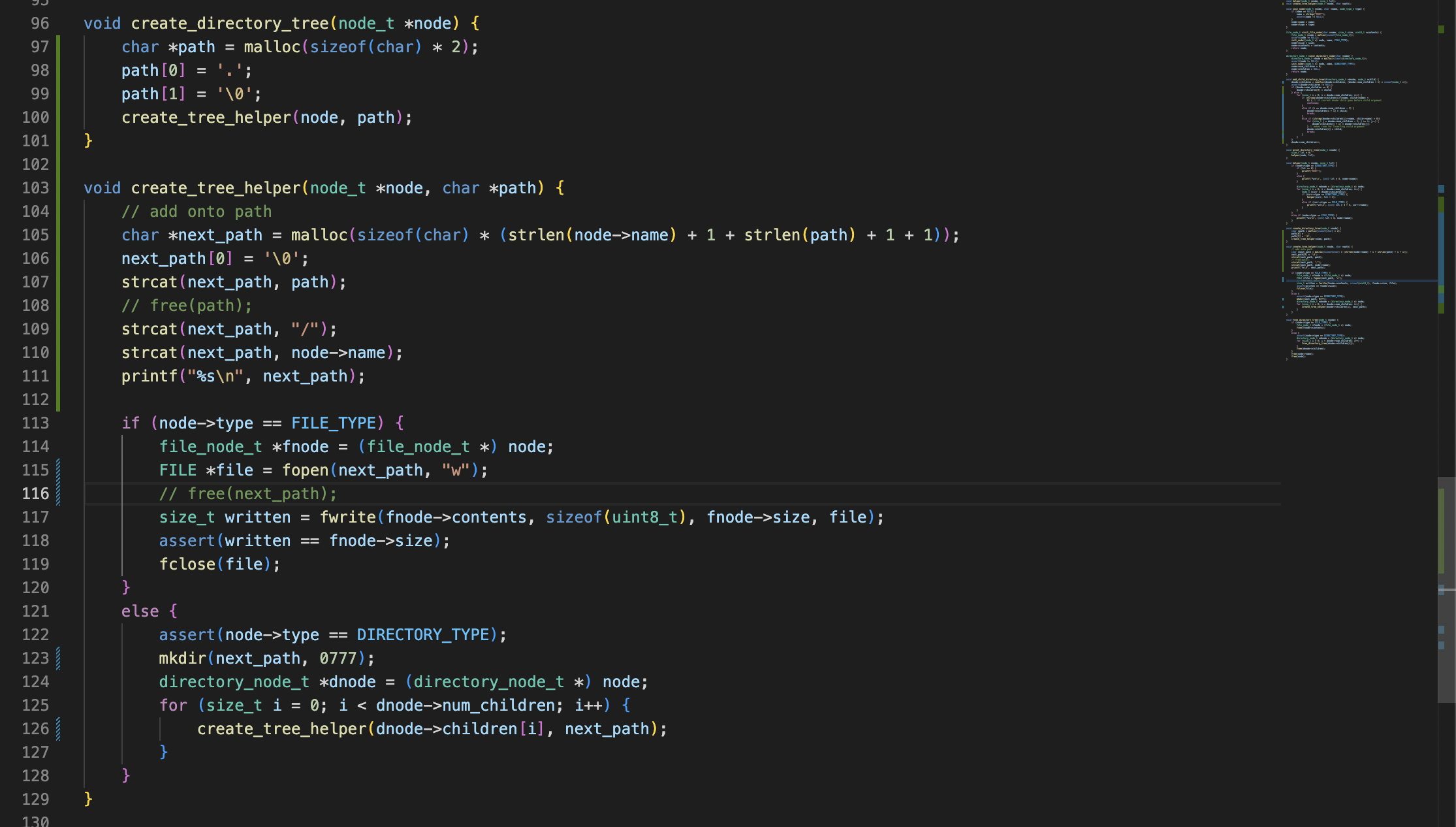Click the DIRECTORY_TYPE constant in the assert
Image resolution: width=1456 pixels, height=827 pixels.
422,635
